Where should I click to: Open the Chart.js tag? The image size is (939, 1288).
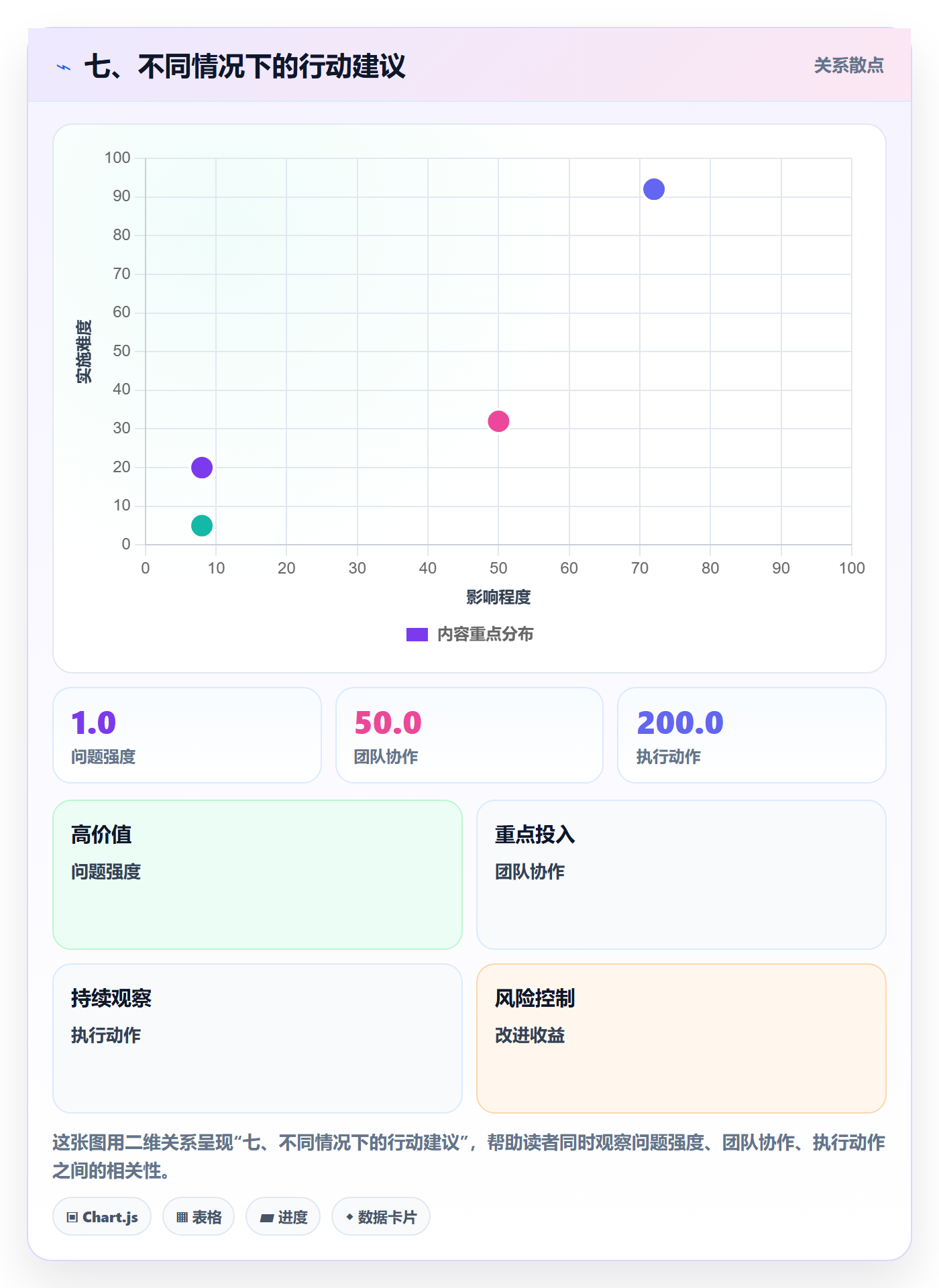point(102,1217)
